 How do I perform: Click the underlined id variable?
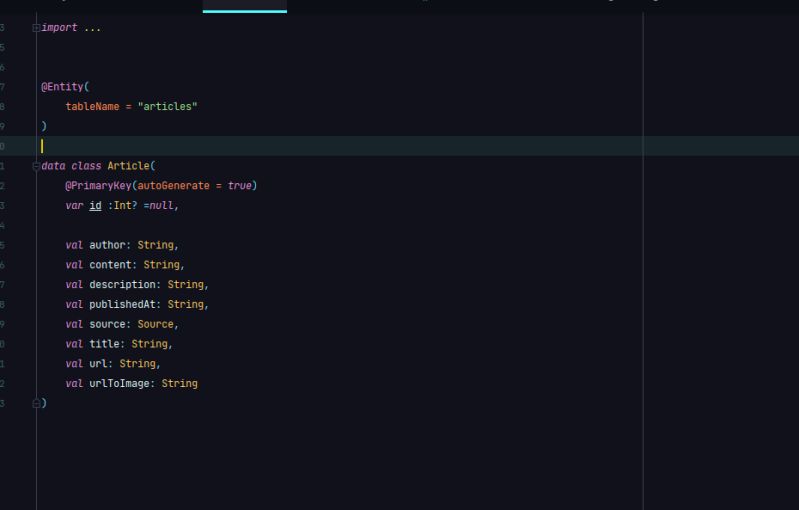[x=95, y=205]
